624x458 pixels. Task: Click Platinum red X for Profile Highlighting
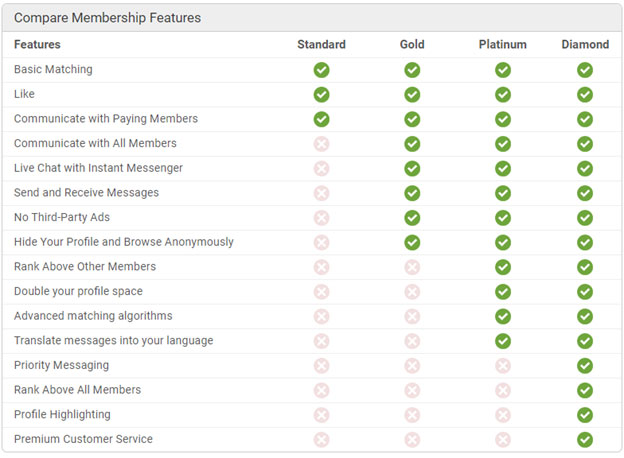(x=503, y=415)
